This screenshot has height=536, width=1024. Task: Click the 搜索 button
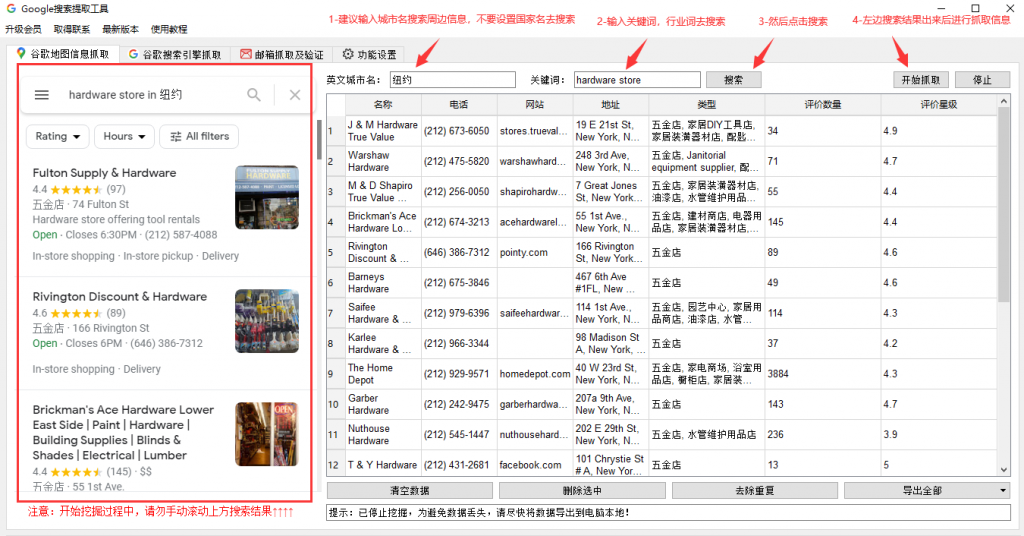(x=733, y=80)
